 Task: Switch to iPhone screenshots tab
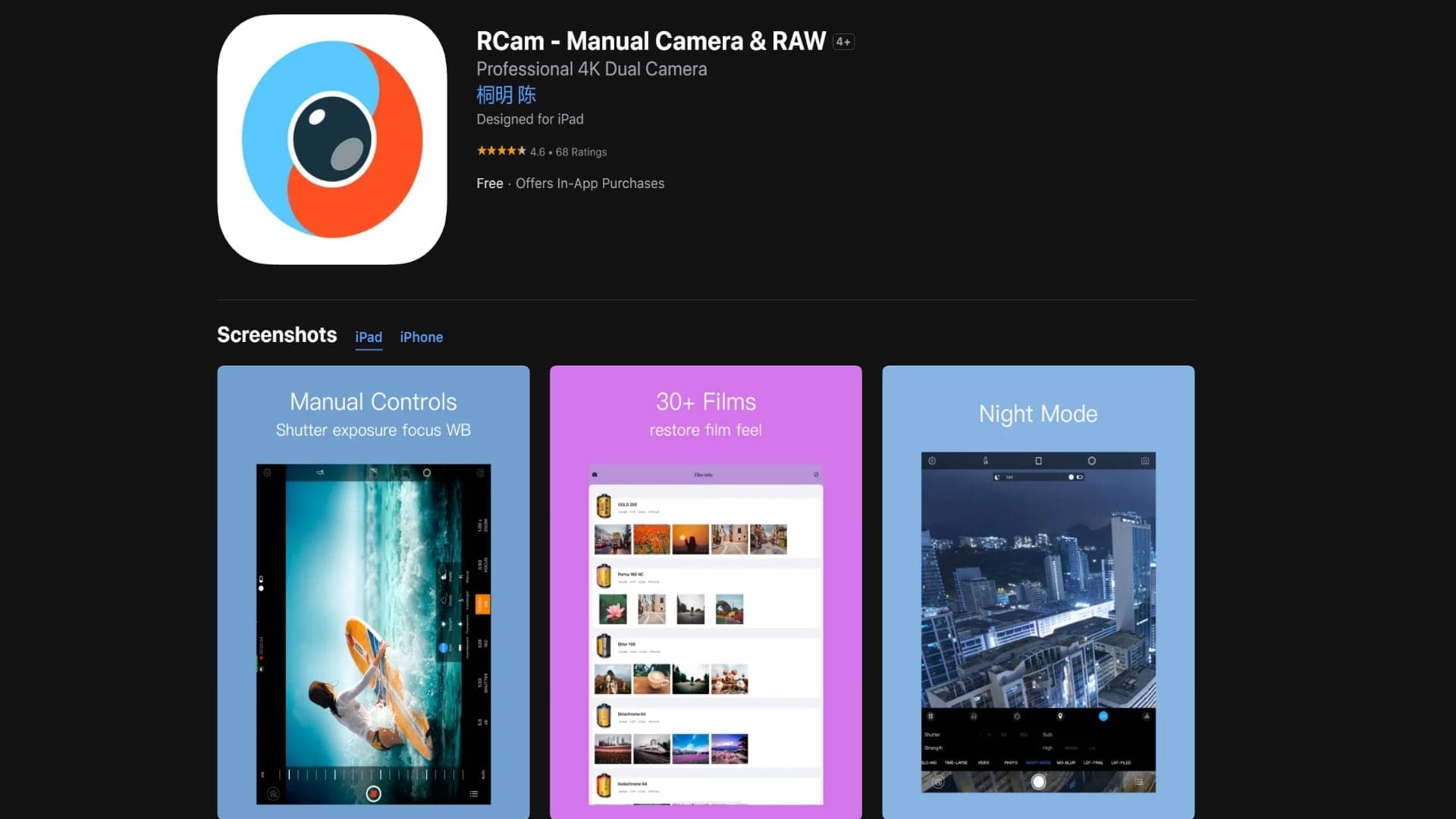click(x=421, y=337)
